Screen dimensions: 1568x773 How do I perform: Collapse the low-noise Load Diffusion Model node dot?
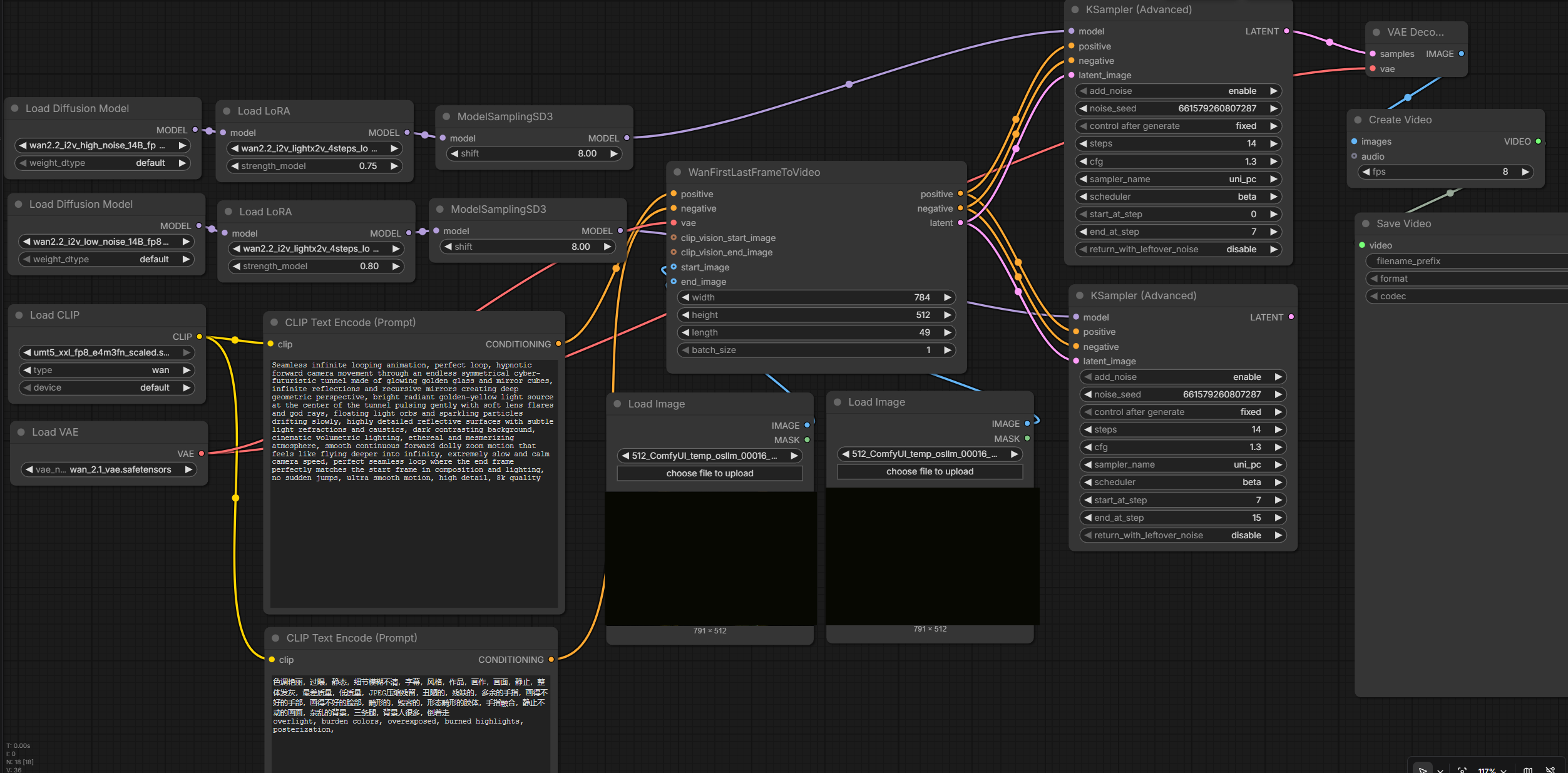pyautogui.click(x=18, y=204)
